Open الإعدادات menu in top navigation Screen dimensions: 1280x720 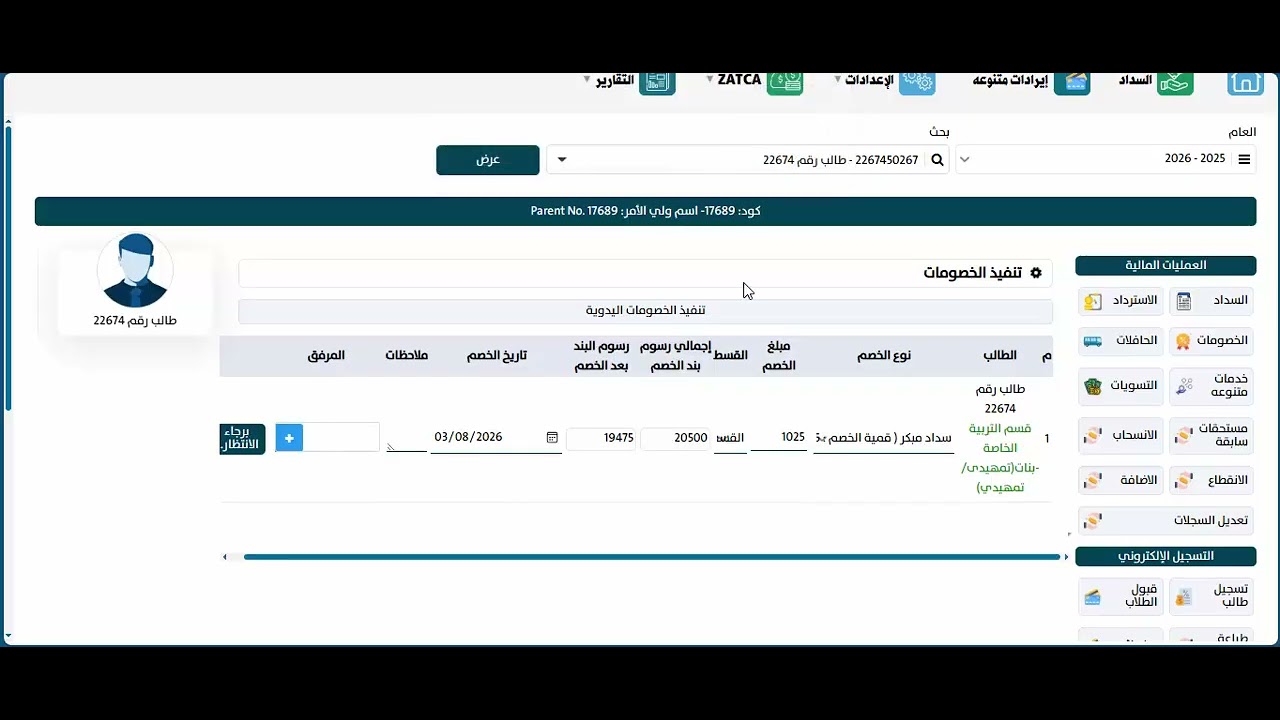[x=869, y=80]
